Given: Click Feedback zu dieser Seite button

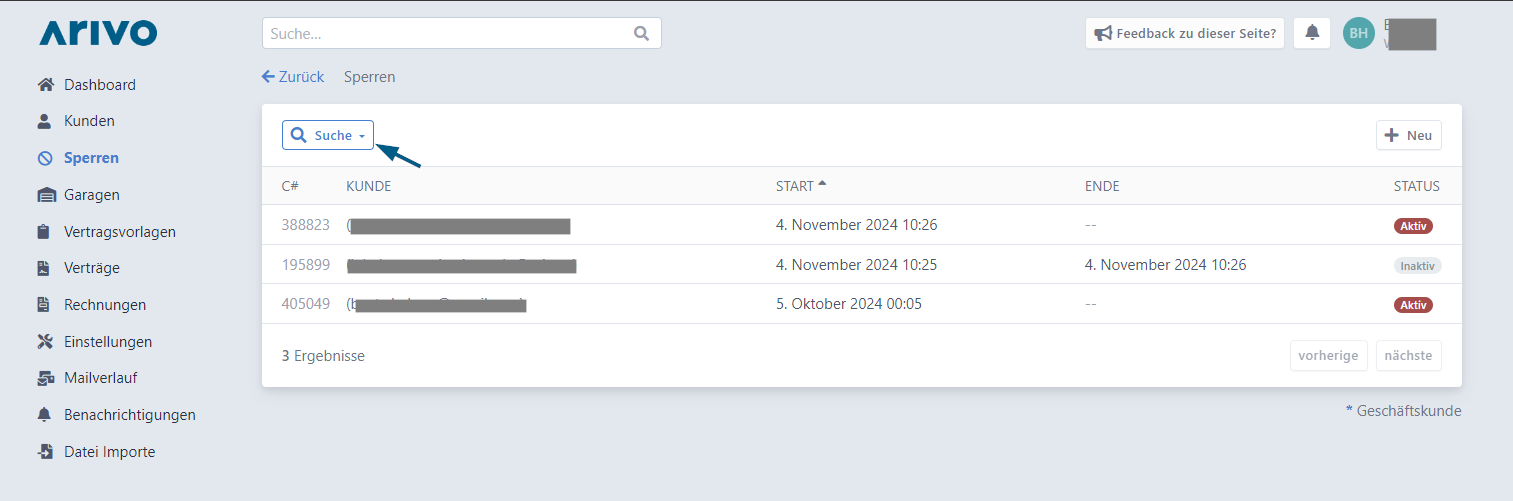Looking at the screenshot, I should pos(1185,33).
